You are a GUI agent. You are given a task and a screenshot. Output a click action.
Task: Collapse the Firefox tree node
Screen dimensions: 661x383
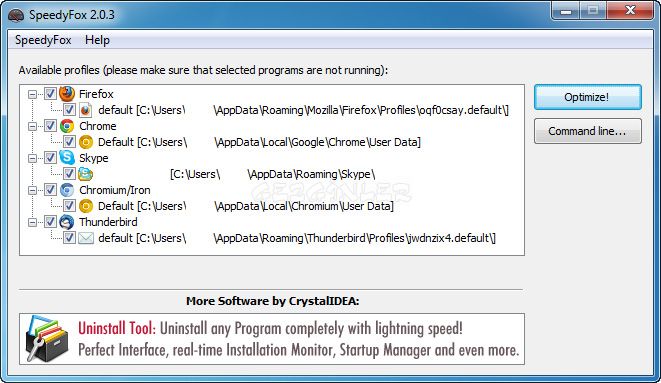(x=32, y=94)
